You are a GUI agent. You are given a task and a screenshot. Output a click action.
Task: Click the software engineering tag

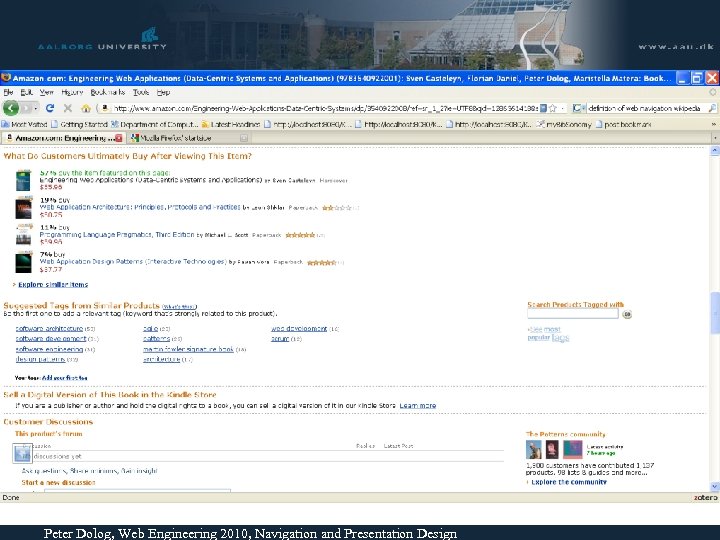click(x=49, y=349)
